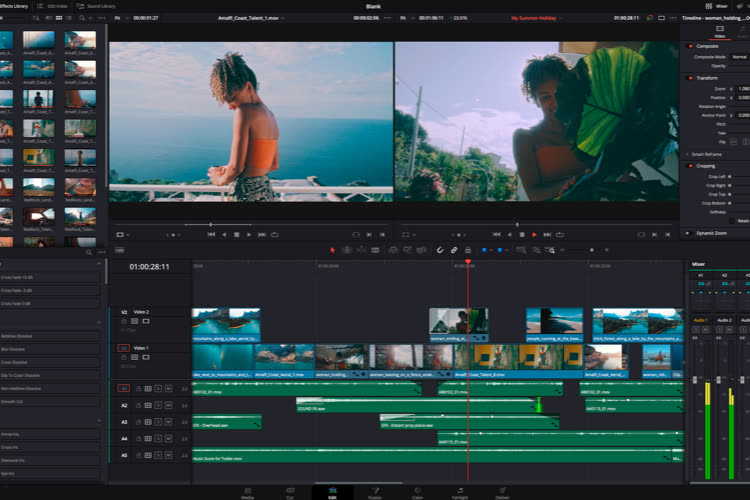Select the A1 destination control
Image resolution: width=750 pixels, height=500 pixels.
123,389
